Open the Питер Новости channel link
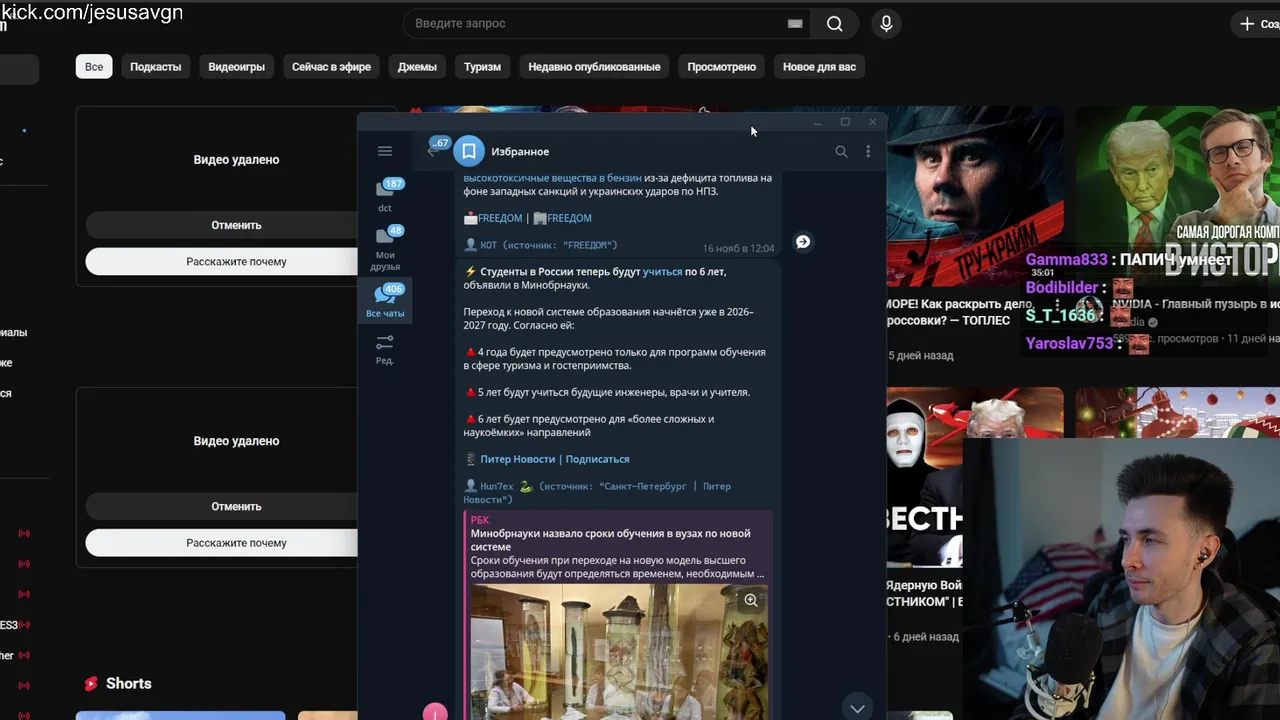The width and height of the screenshot is (1280, 720). point(517,459)
